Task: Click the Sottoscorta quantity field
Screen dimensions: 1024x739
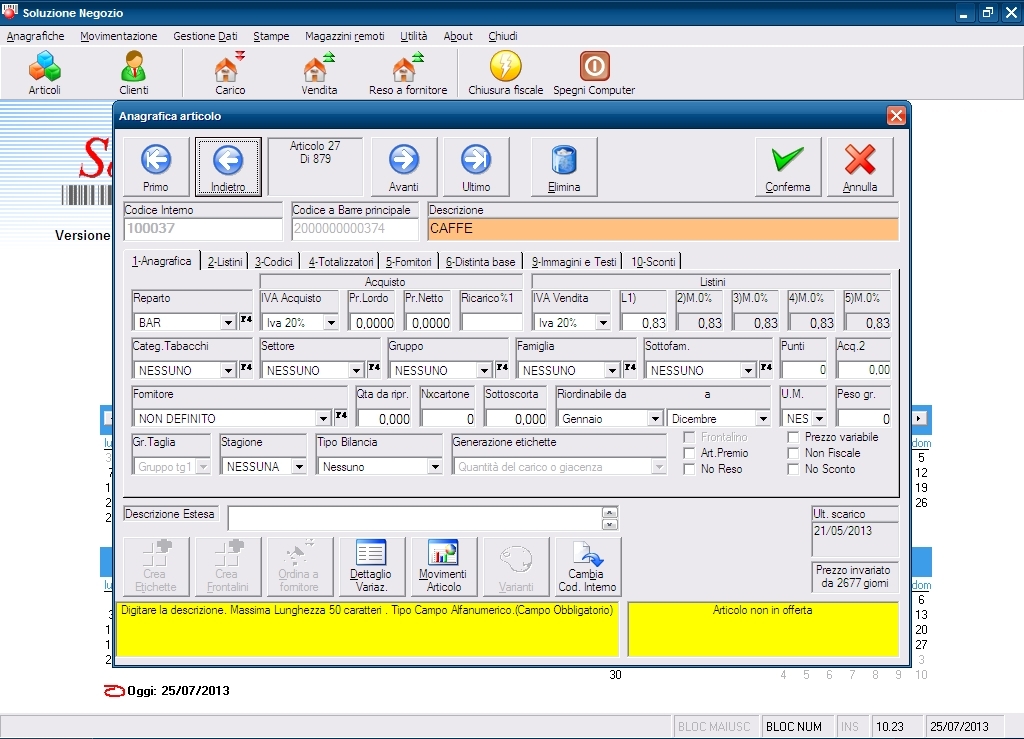Action: (x=515, y=418)
